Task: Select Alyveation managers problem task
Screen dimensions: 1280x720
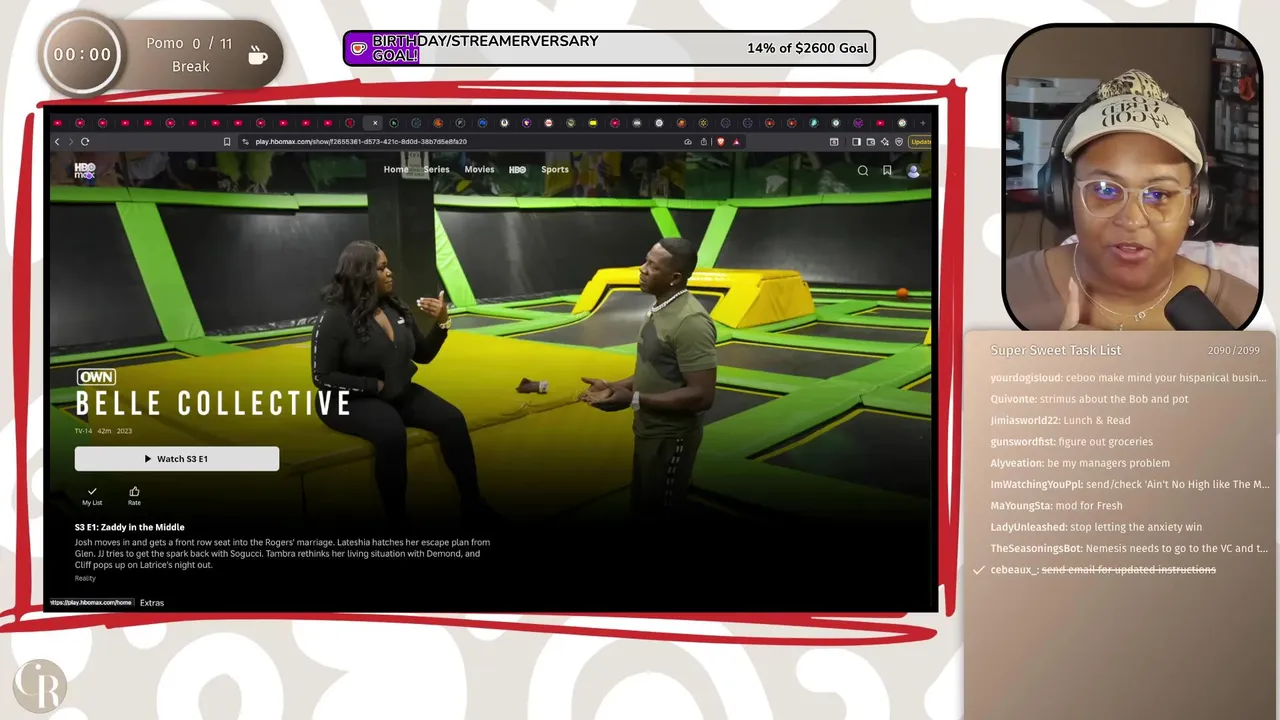Action: pyautogui.click(x=1080, y=463)
